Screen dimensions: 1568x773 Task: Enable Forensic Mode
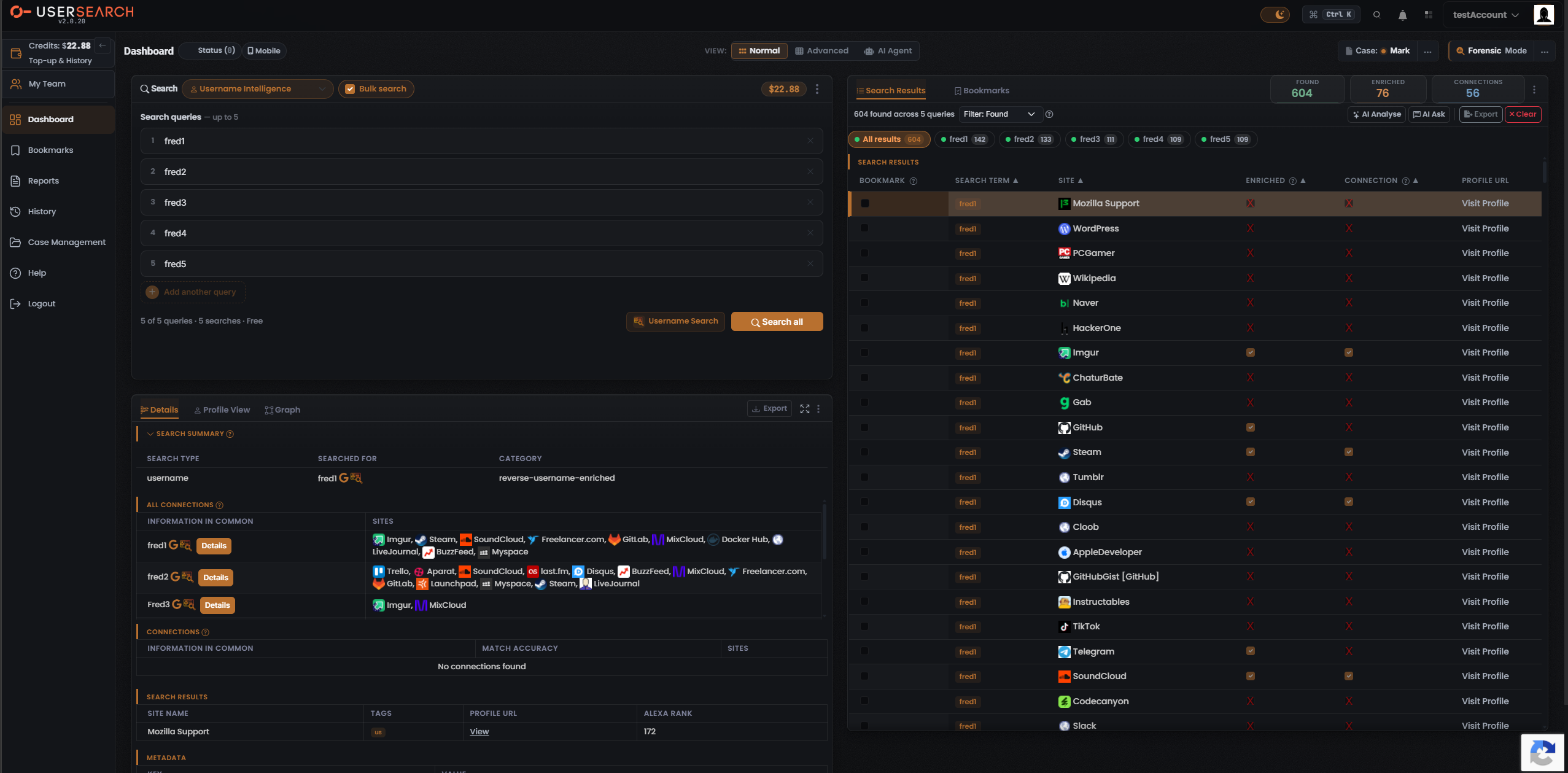(1491, 51)
